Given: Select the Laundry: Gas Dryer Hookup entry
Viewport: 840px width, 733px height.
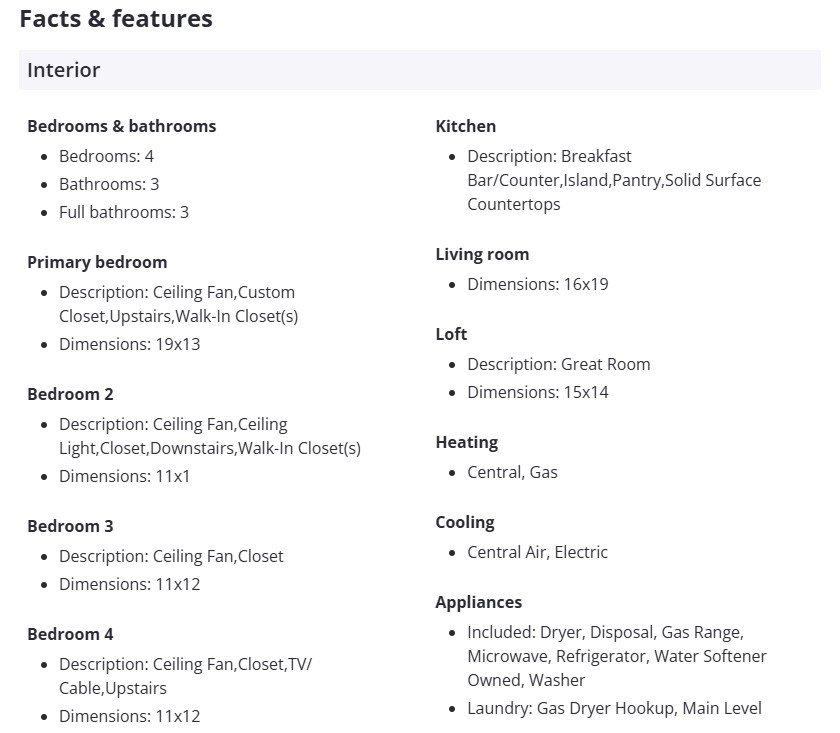Looking at the screenshot, I should pyautogui.click(x=614, y=708).
